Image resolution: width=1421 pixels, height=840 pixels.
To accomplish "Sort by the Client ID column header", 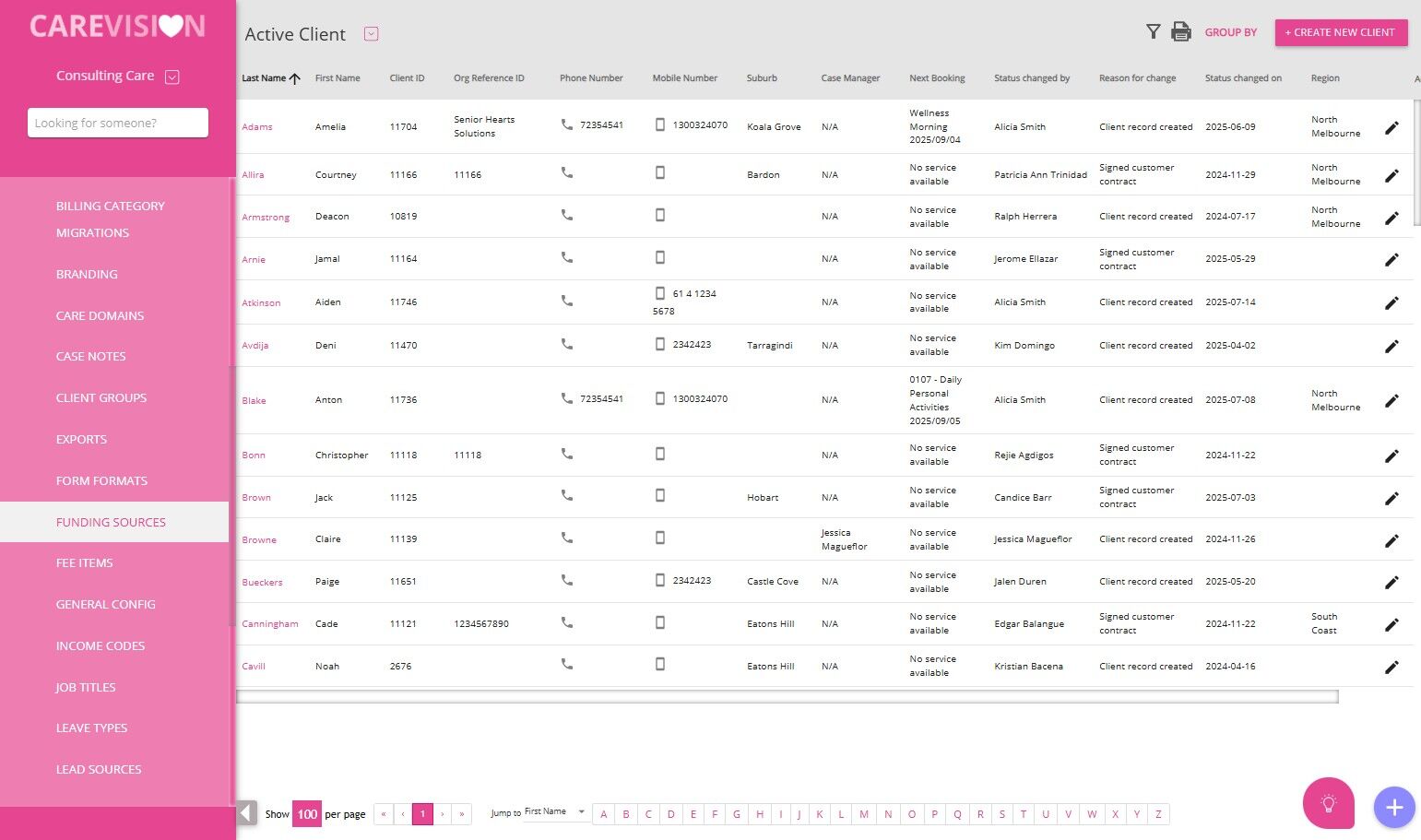I will [407, 78].
